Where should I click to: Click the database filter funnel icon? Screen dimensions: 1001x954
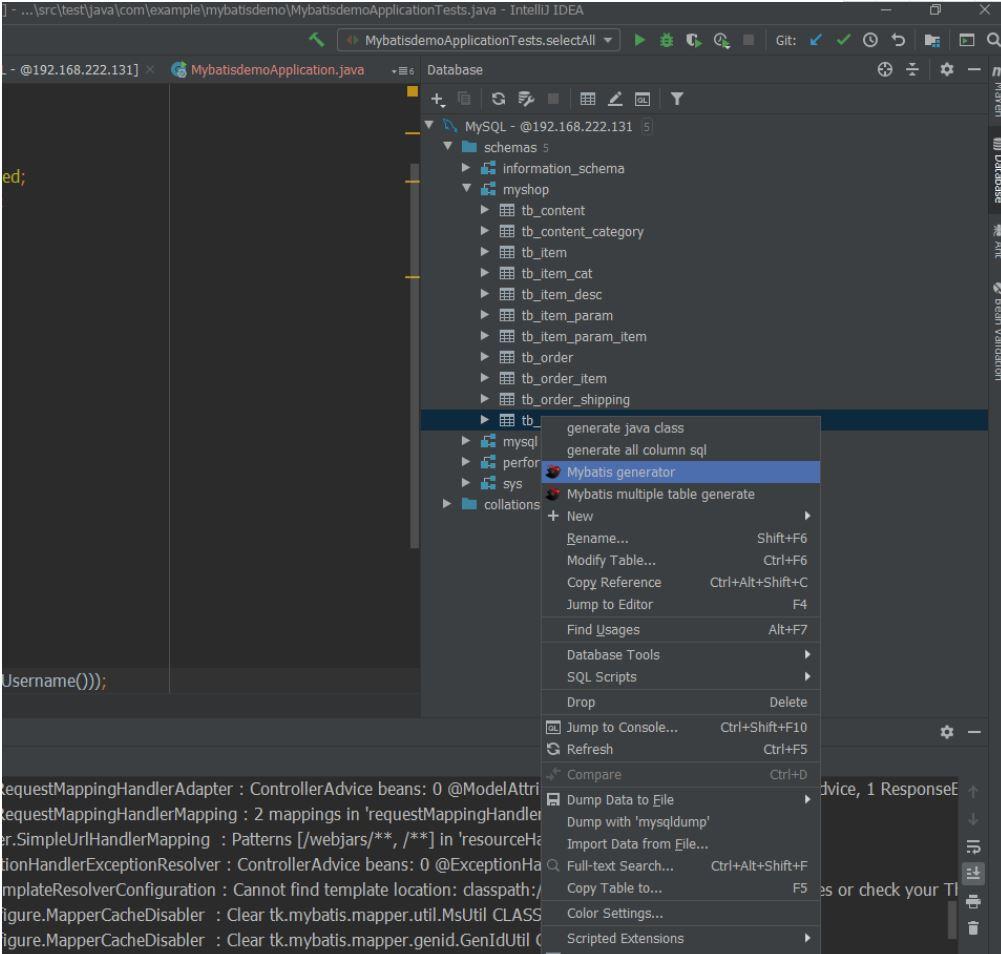[676, 98]
